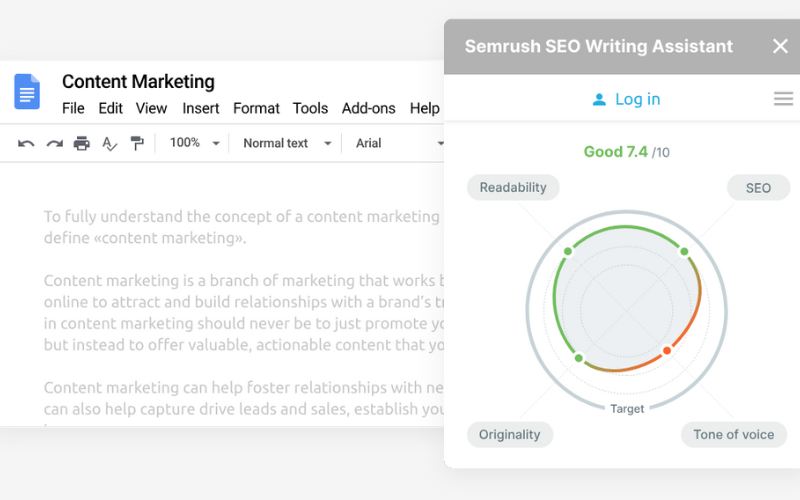Click the orange point on the score ring
The image size is (800, 500).
[x=667, y=350]
